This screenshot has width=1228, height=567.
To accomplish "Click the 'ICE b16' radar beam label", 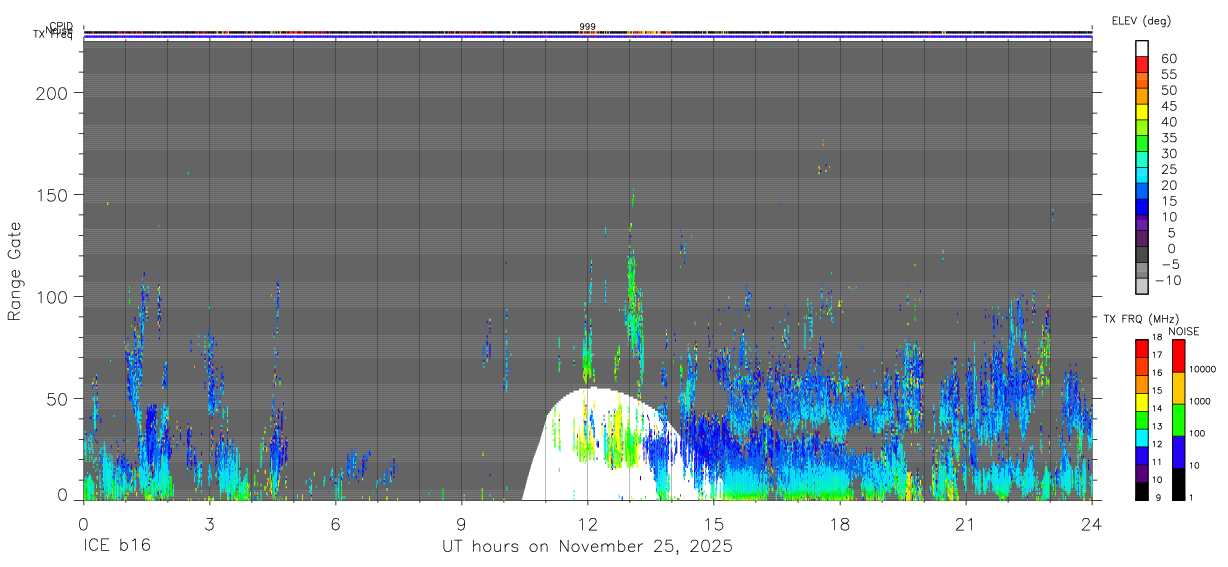I will click(115, 547).
